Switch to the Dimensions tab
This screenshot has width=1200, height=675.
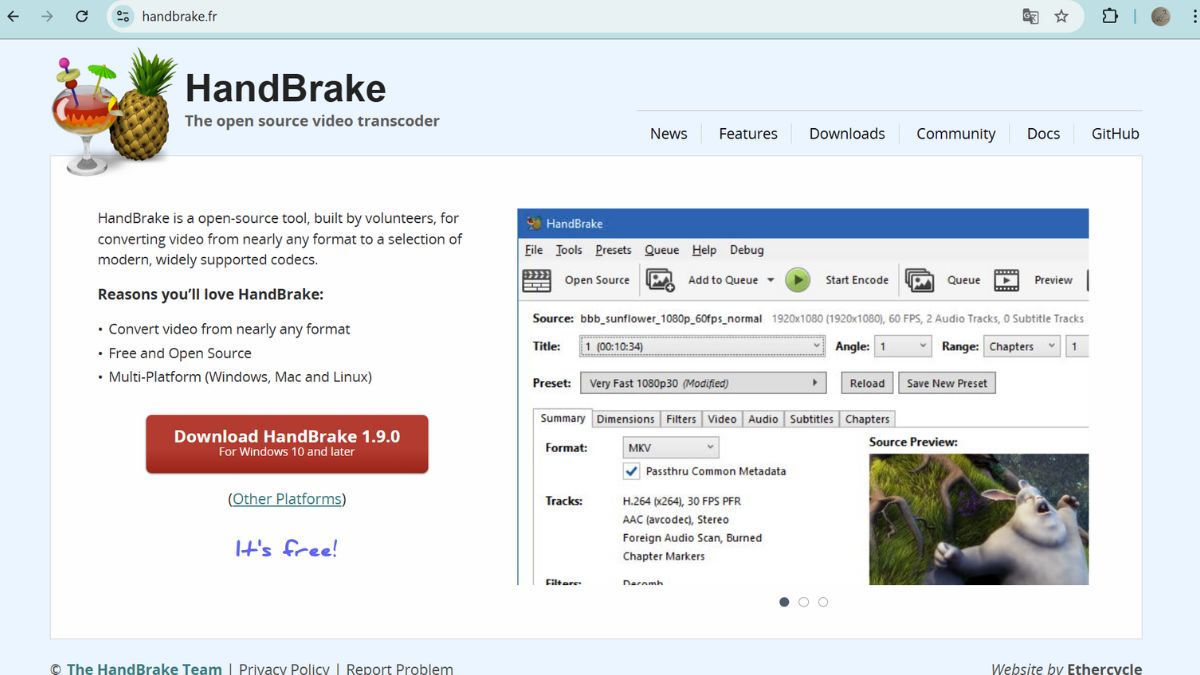tap(625, 419)
